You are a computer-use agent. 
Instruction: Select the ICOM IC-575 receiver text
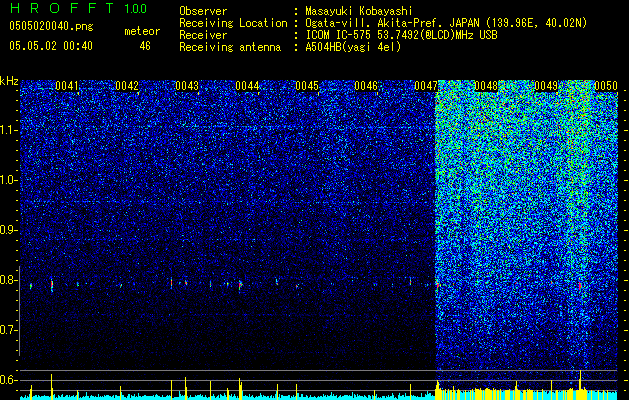click(401, 35)
